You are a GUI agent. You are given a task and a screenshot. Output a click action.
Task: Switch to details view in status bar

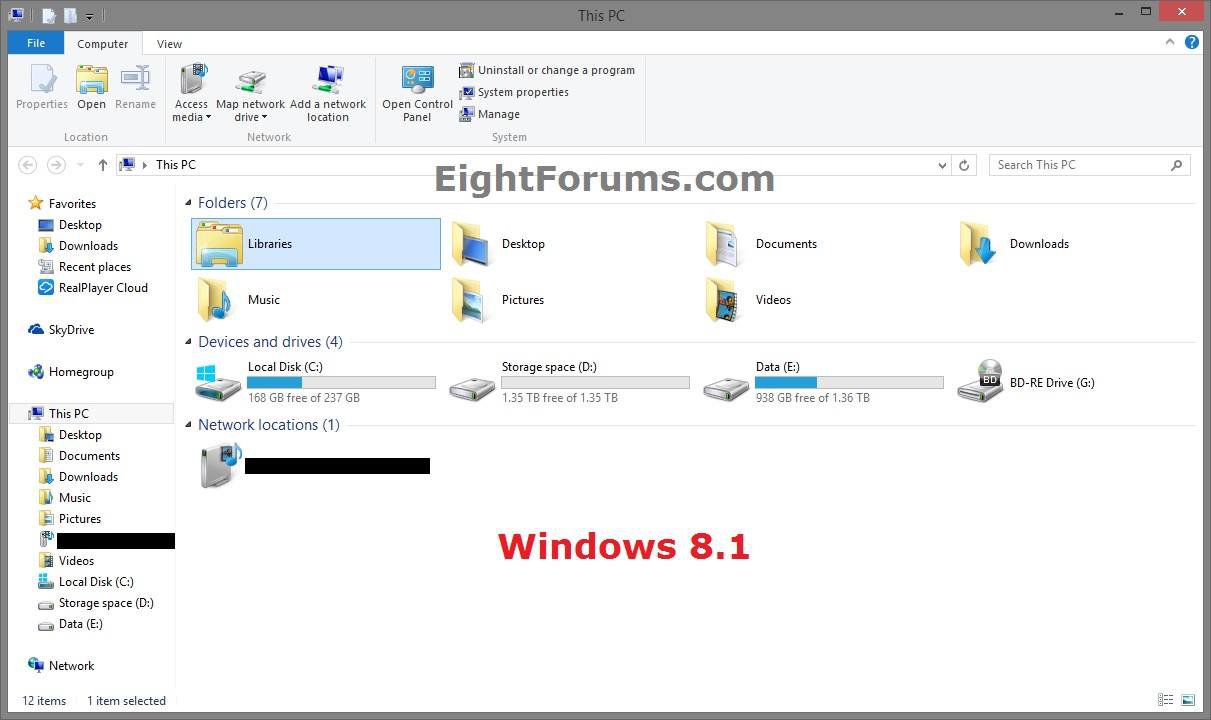[x=1166, y=700]
